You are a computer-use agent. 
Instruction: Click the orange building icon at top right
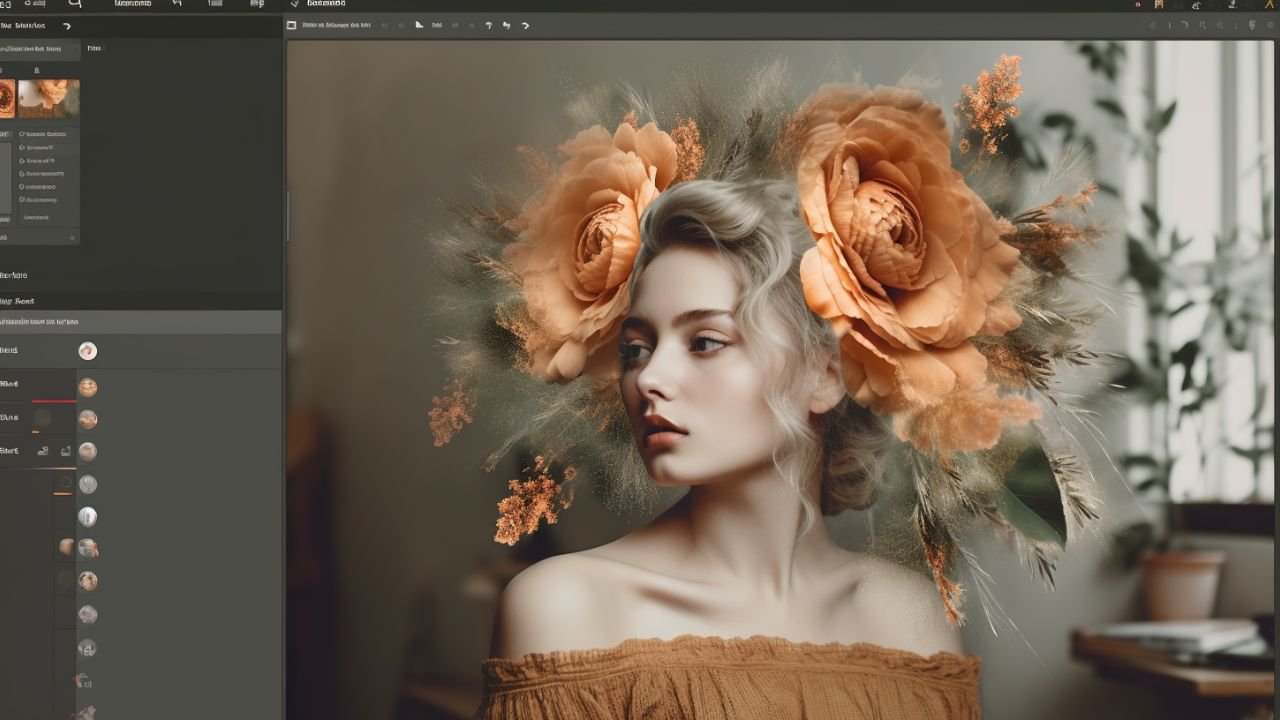click(x=1159, y=5)
